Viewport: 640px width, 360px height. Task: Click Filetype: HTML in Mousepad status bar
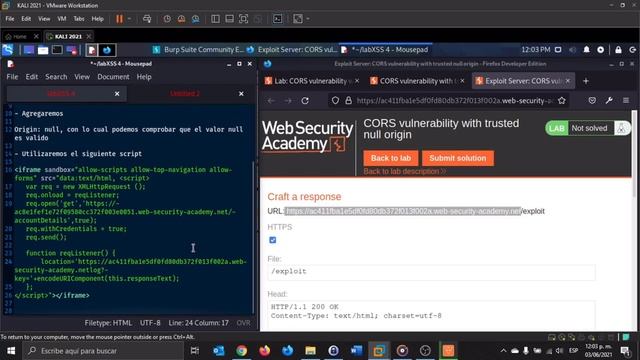coord(108,323)
